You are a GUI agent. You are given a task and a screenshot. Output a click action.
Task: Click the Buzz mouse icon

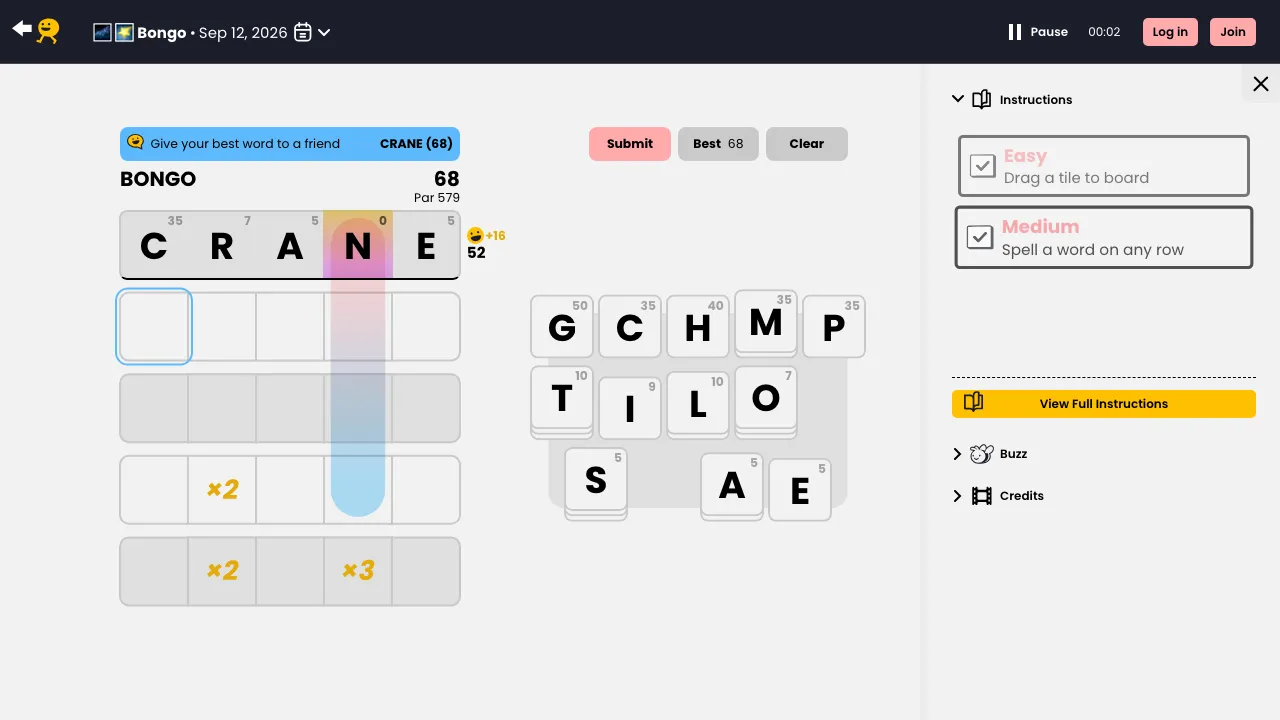click(982, 454)
